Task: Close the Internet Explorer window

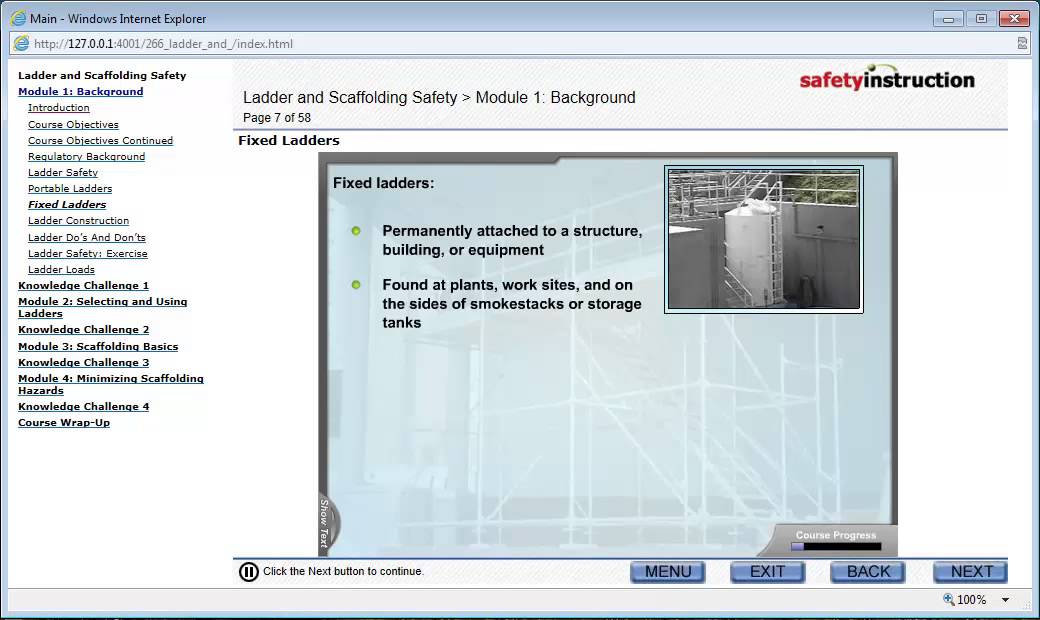Action: point(1014,19)
